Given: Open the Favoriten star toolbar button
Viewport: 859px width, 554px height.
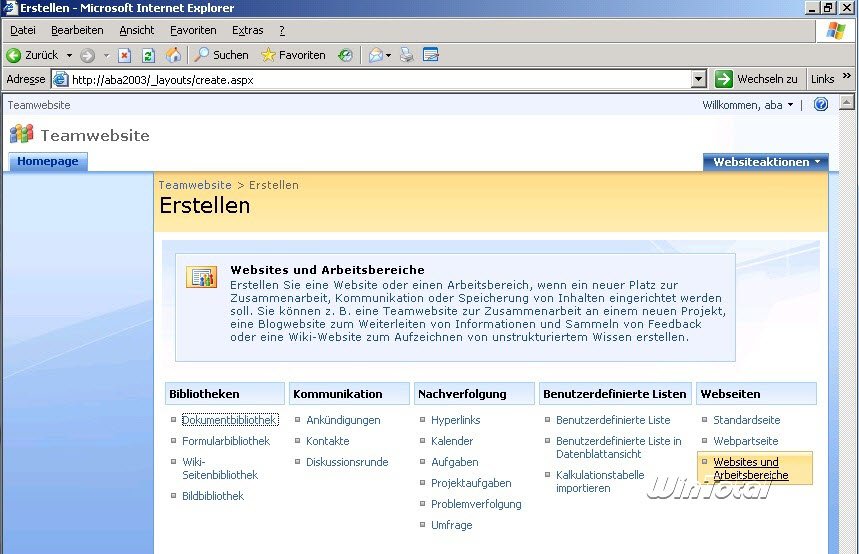Looking at the screenshot, I should point(293,55).
